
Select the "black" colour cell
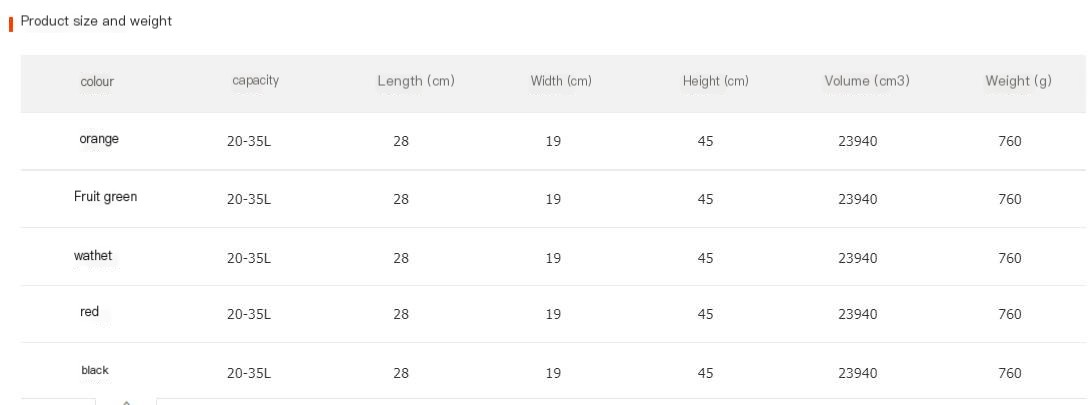coord(95,370)
